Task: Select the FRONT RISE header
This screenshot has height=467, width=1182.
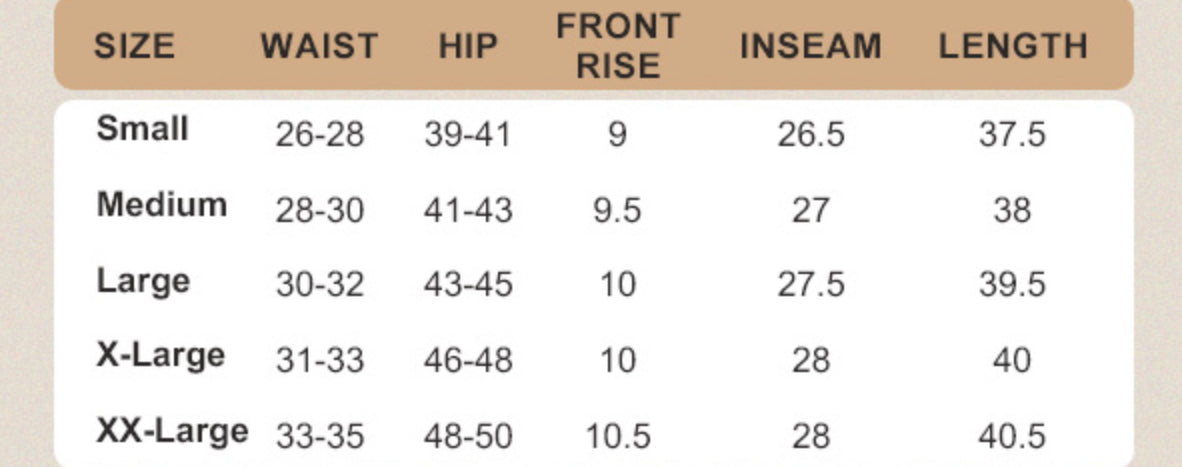Action: (x=618, y=47)
